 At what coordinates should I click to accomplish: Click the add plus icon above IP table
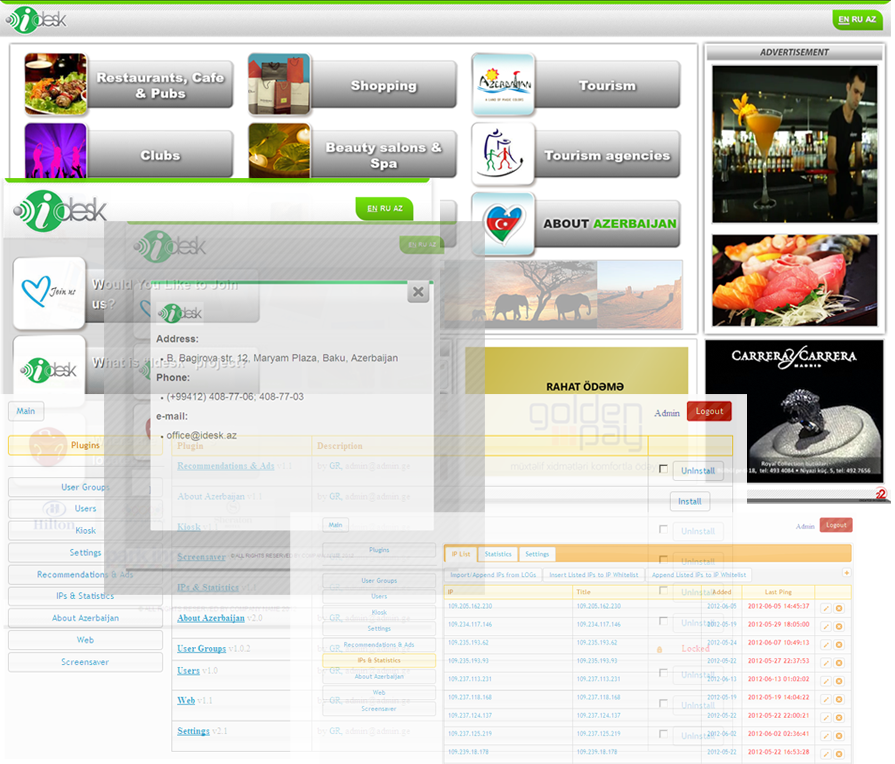pos(846,572)
